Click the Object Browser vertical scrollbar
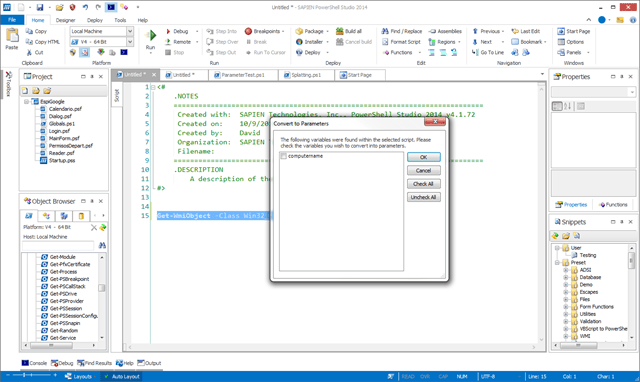Screen dimensions: 640x382 pyautogui.click(x=102, y=297)
